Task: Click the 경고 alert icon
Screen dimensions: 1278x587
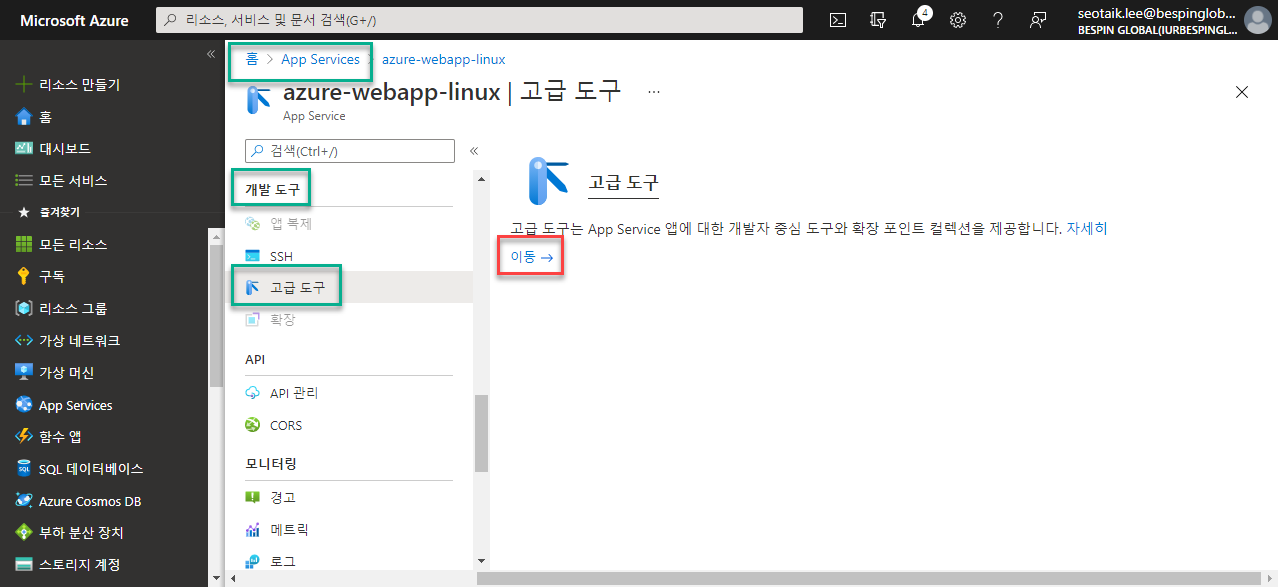Action: point(253,497)
